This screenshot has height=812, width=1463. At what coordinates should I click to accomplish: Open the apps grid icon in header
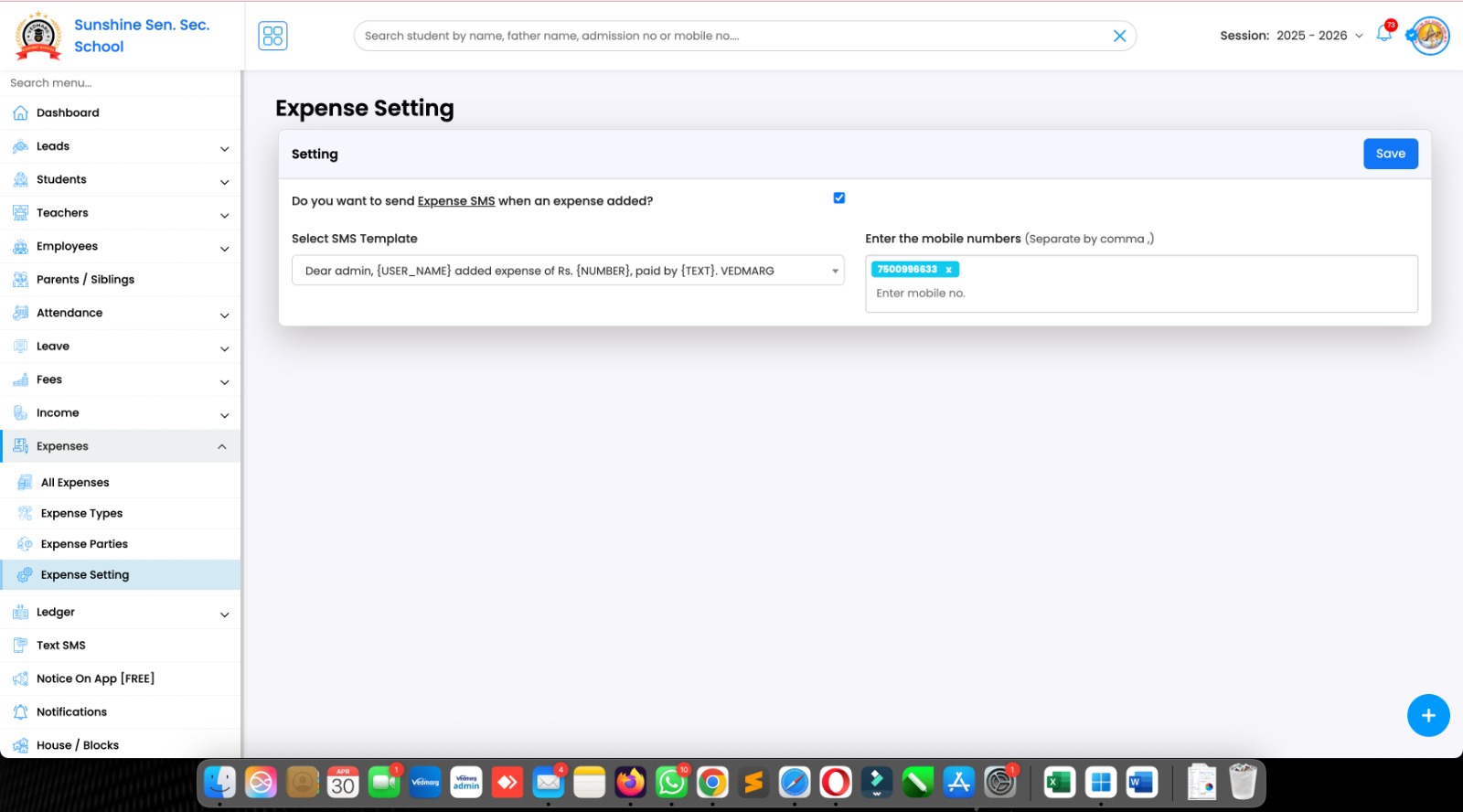click(272, 36)
